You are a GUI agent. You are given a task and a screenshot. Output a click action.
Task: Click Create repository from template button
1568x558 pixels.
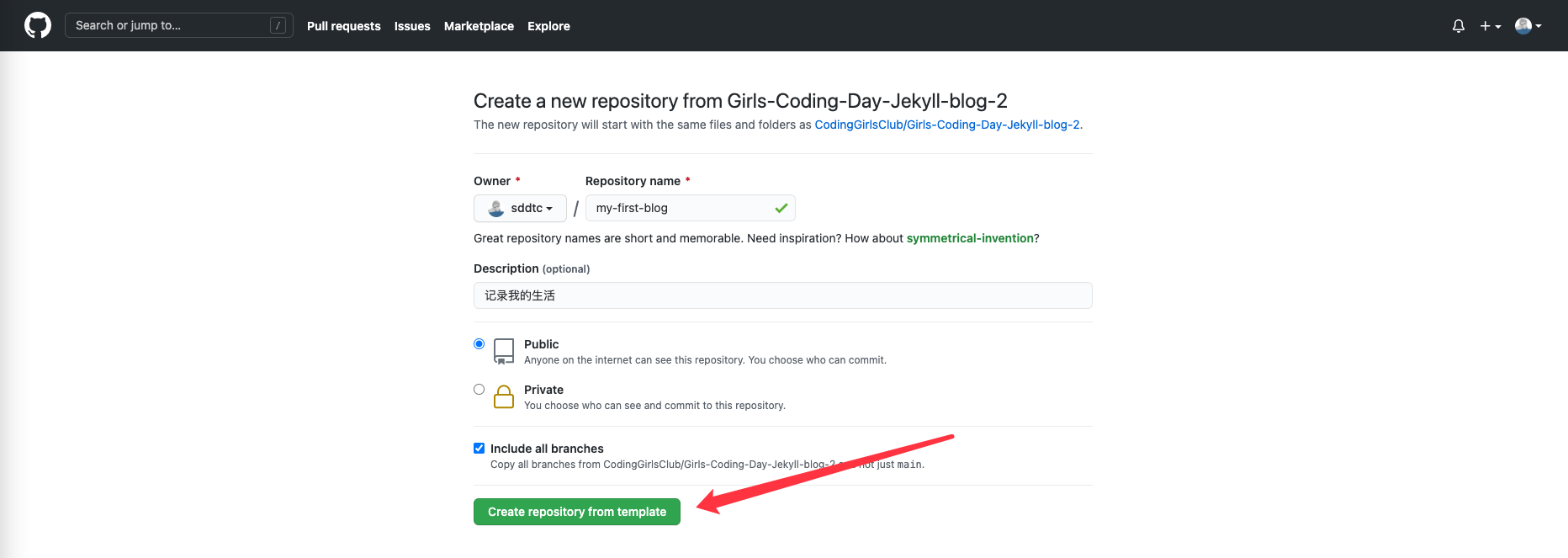coord(577,512)
